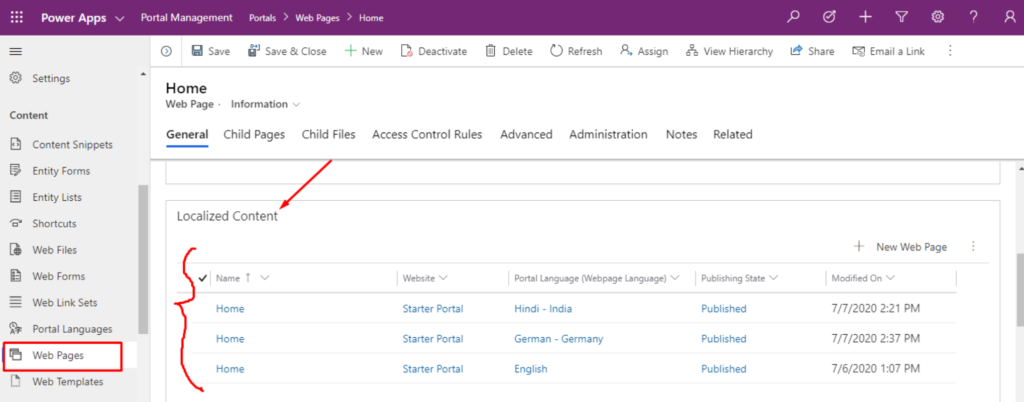Viewport: 1024px width, 402px height.
Task: Click Portals in the breadcrumb
Action: 263,18
